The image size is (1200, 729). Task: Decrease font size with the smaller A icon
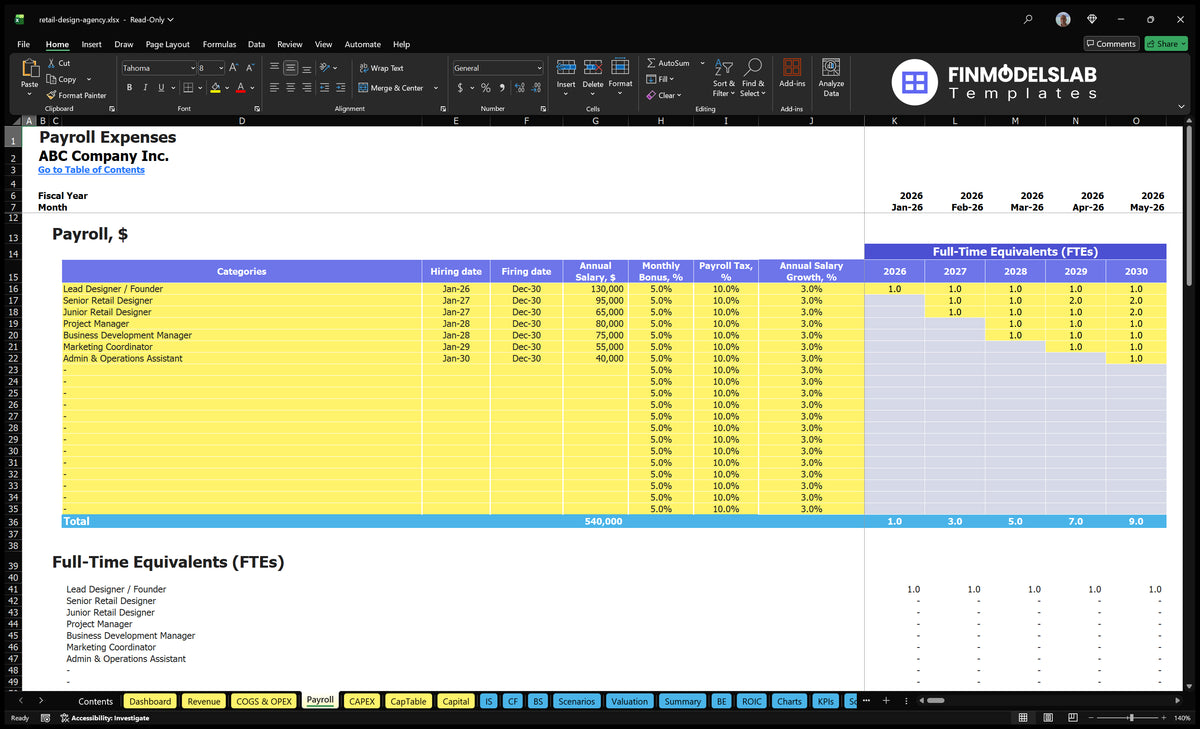[250, 68]
